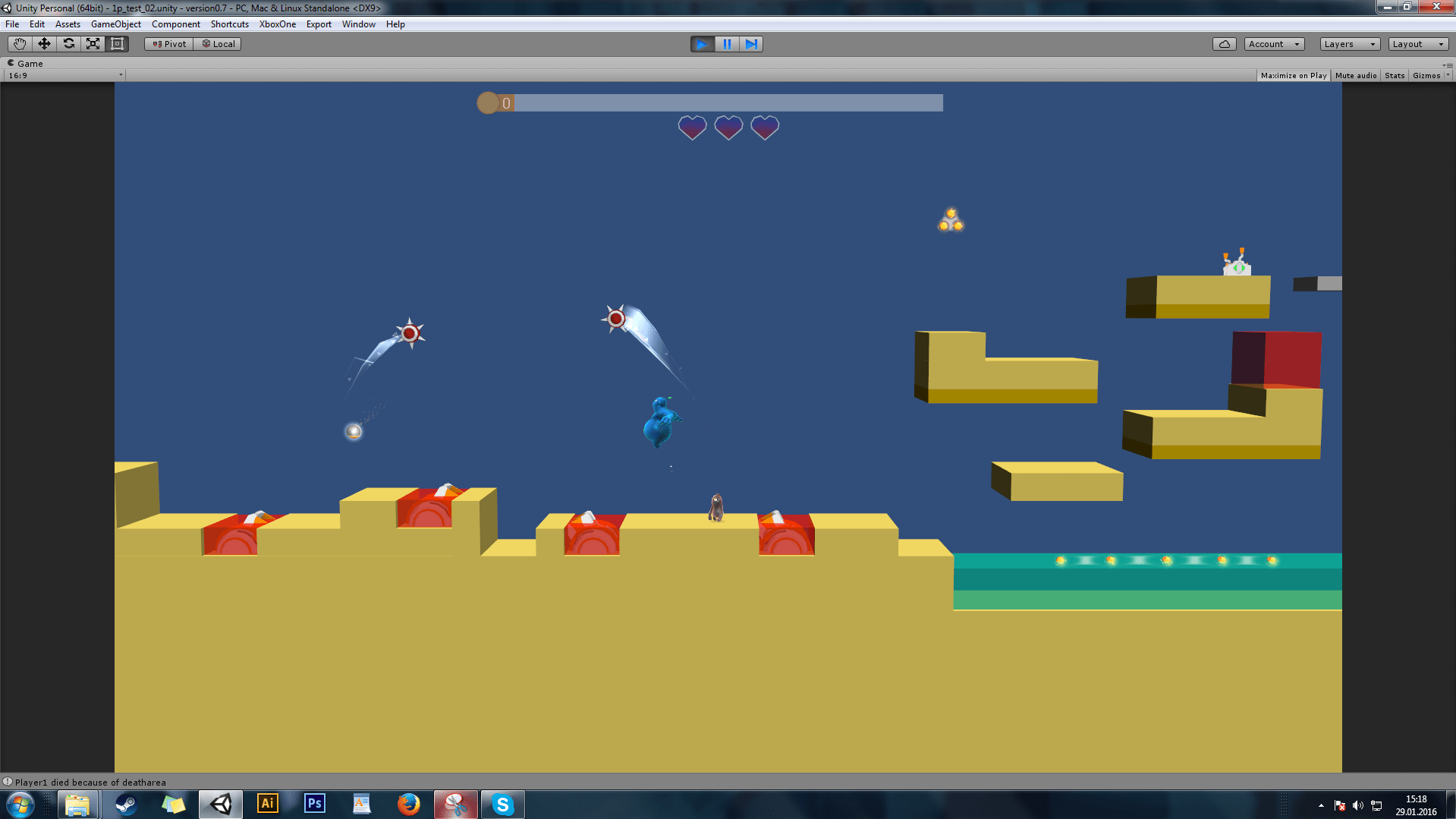Screen dimensions: 1456x819
Task: Open the aspect ratio dropdown showing 16:9
Action: (64, 75)
